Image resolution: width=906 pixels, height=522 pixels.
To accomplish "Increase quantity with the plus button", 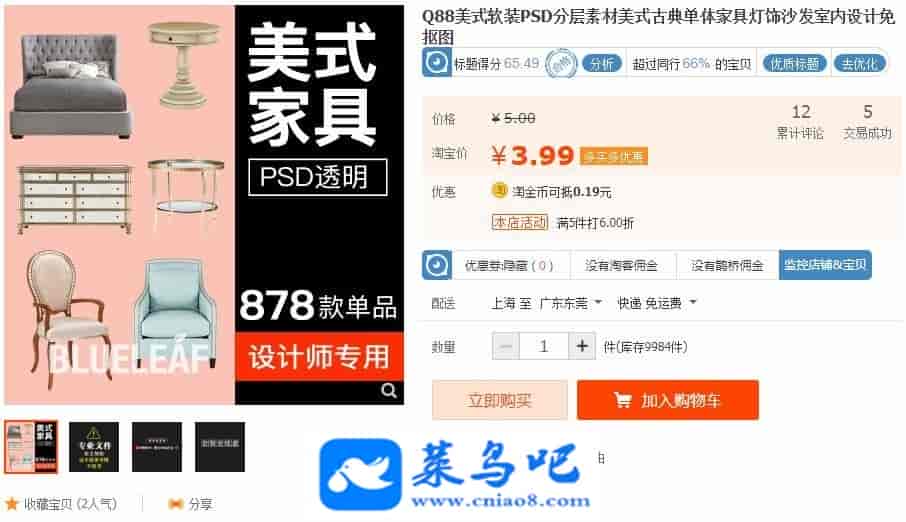I will (x=582, y=346).
